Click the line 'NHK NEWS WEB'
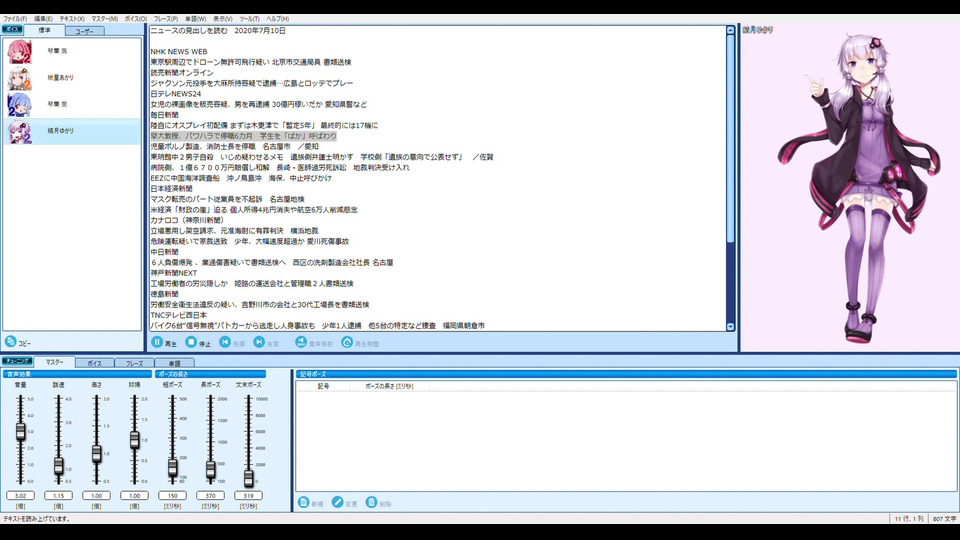The image size is (960, 540). pyautogui.click(x=179, y=51)
